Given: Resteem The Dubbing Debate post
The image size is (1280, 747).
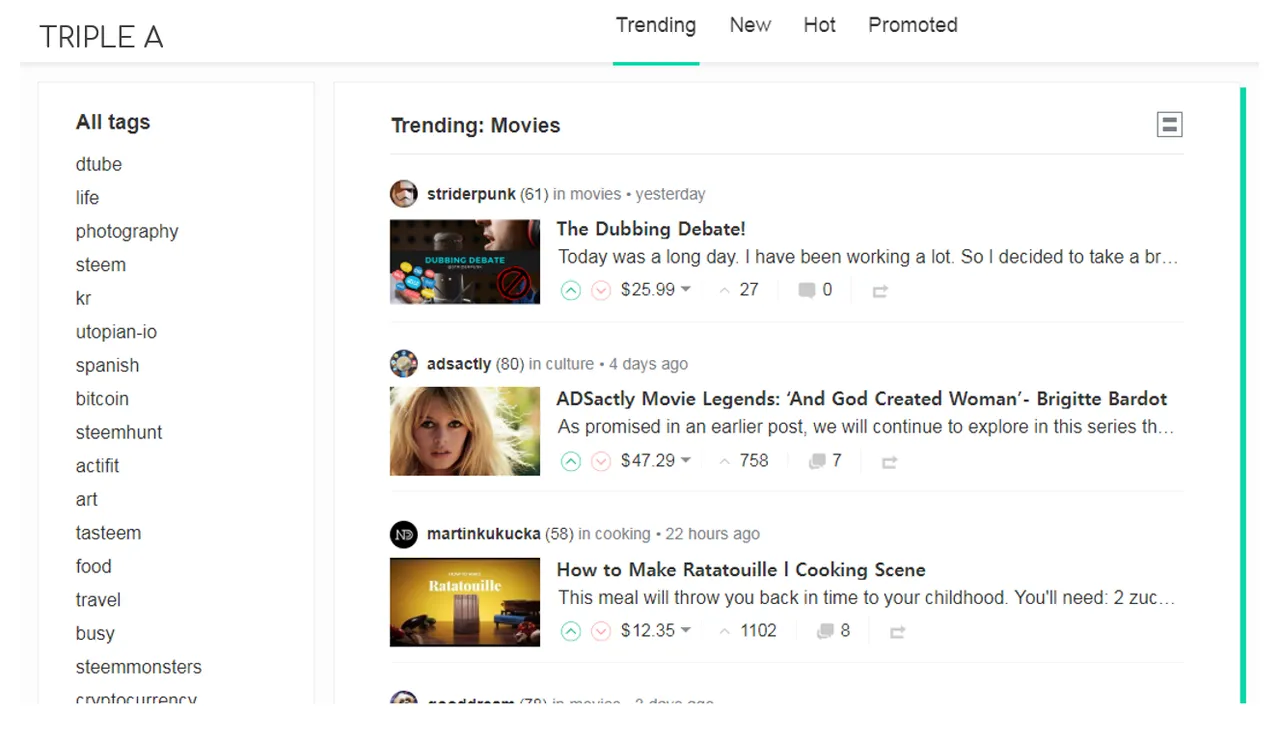Looking at the screenshot, I should (x=880, y=291).
